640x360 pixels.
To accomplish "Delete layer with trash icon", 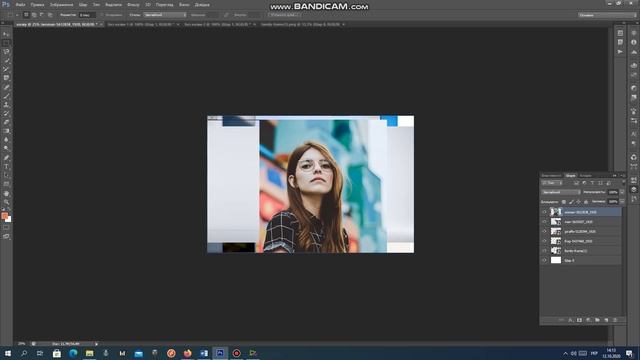I will 615,320.
